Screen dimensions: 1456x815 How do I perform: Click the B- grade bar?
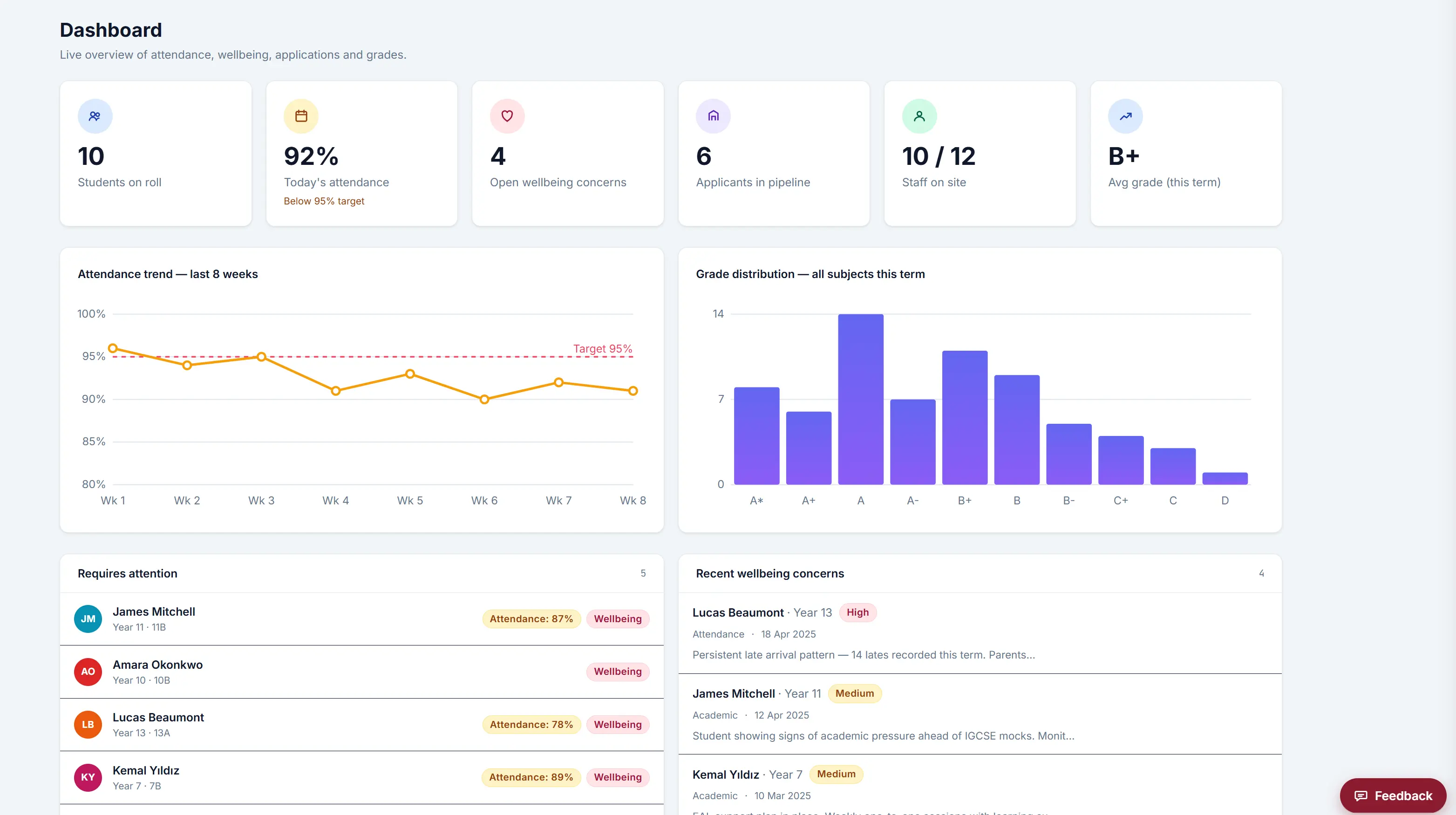pos(1069,454)
